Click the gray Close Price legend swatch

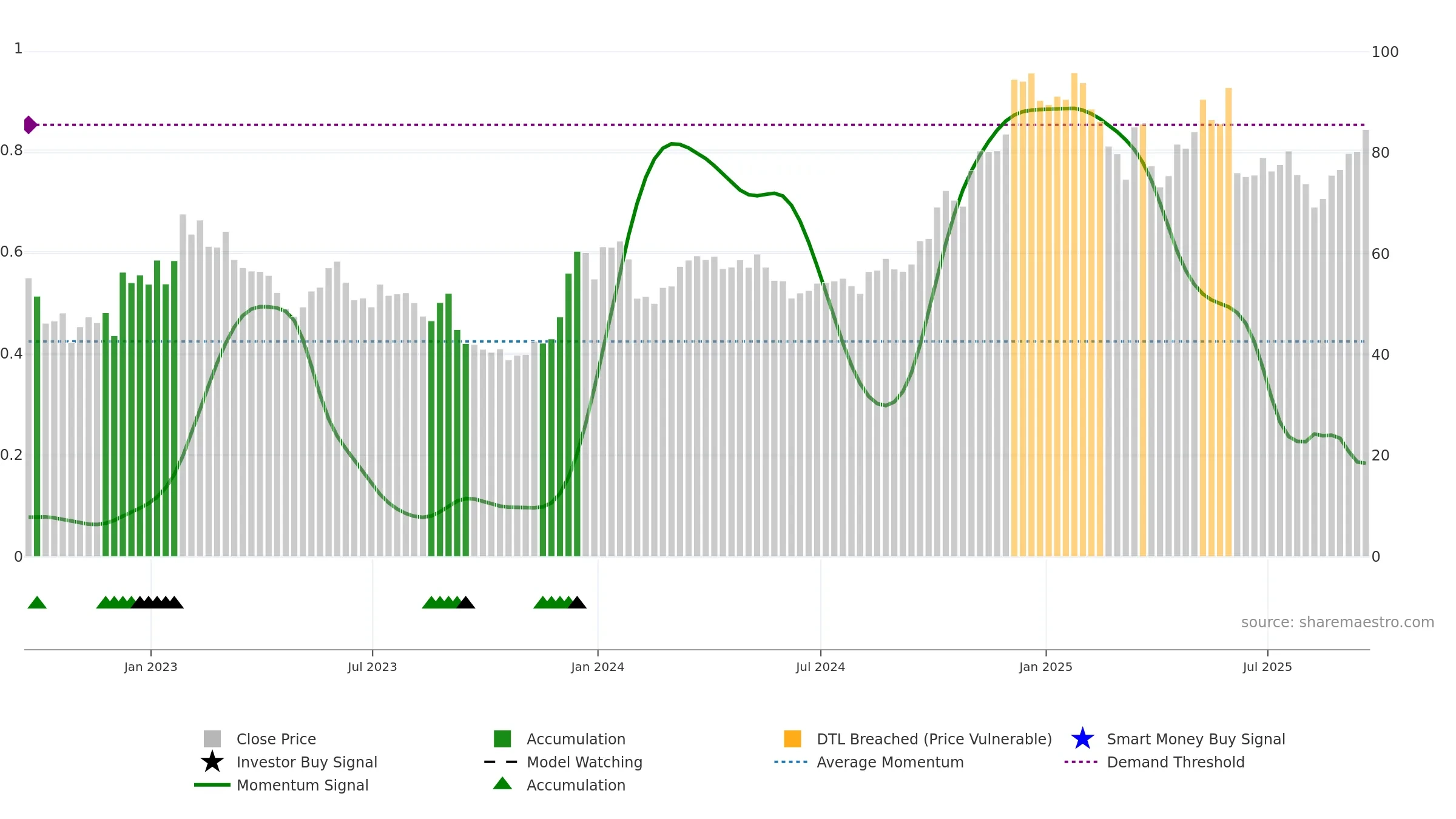tap(212, 739)
